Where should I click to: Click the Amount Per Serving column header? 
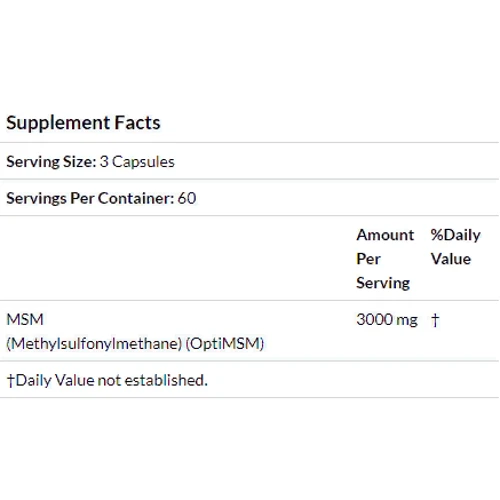coord(385,259)
